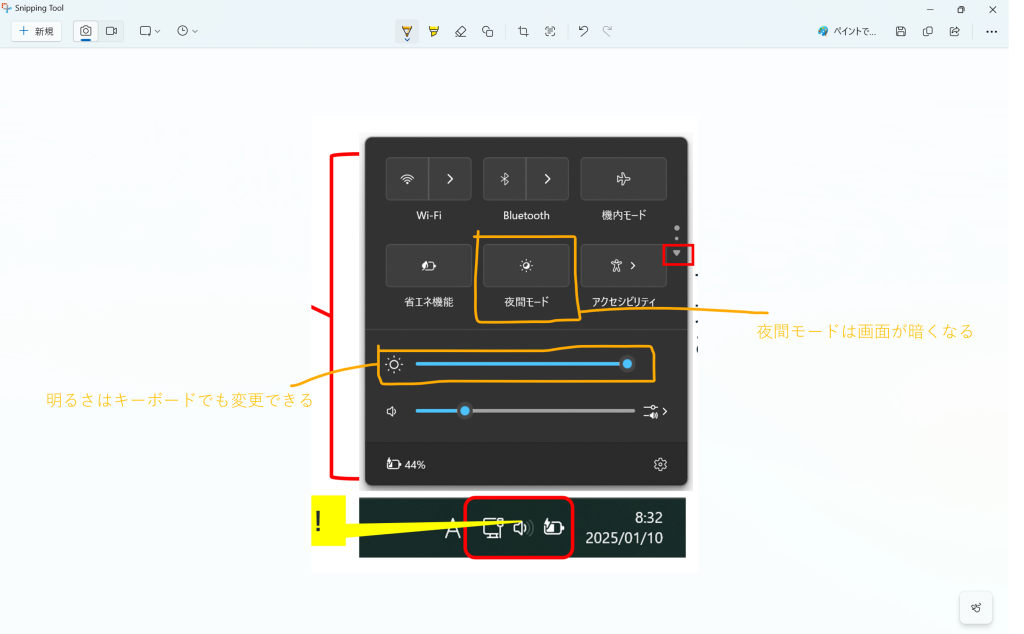Image resolution: width=1024 pixels, height=634 pixels.
Task: Open the delay timer dropdown
Action: 187,31
